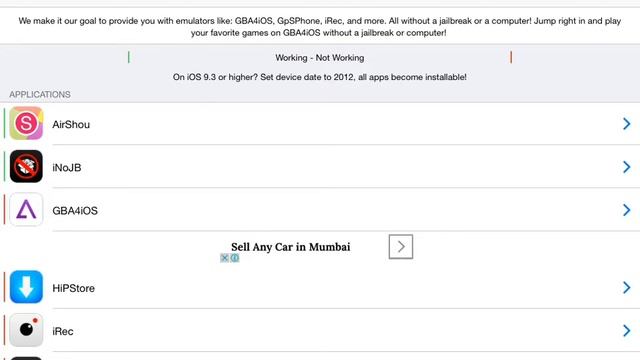Click the ad's arrow button

tap(401, 247)
